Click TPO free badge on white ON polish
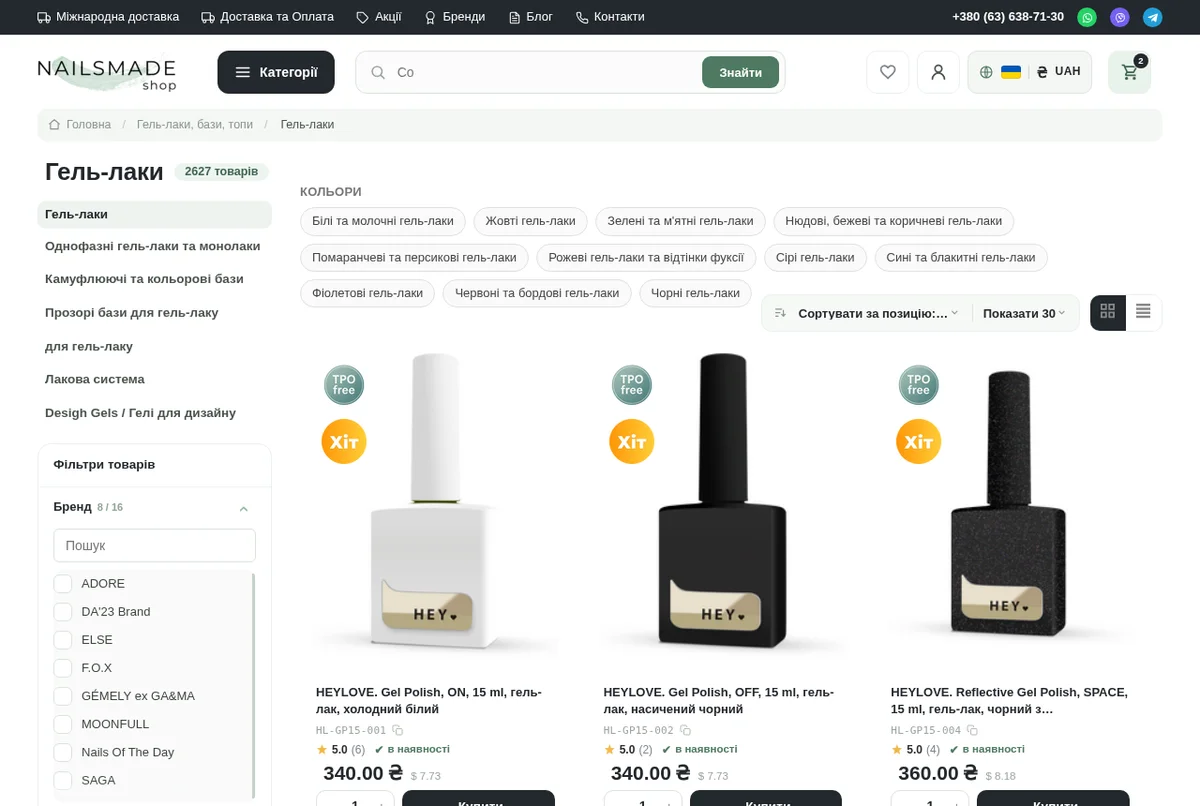1200x806 pixels. point(344,385)
